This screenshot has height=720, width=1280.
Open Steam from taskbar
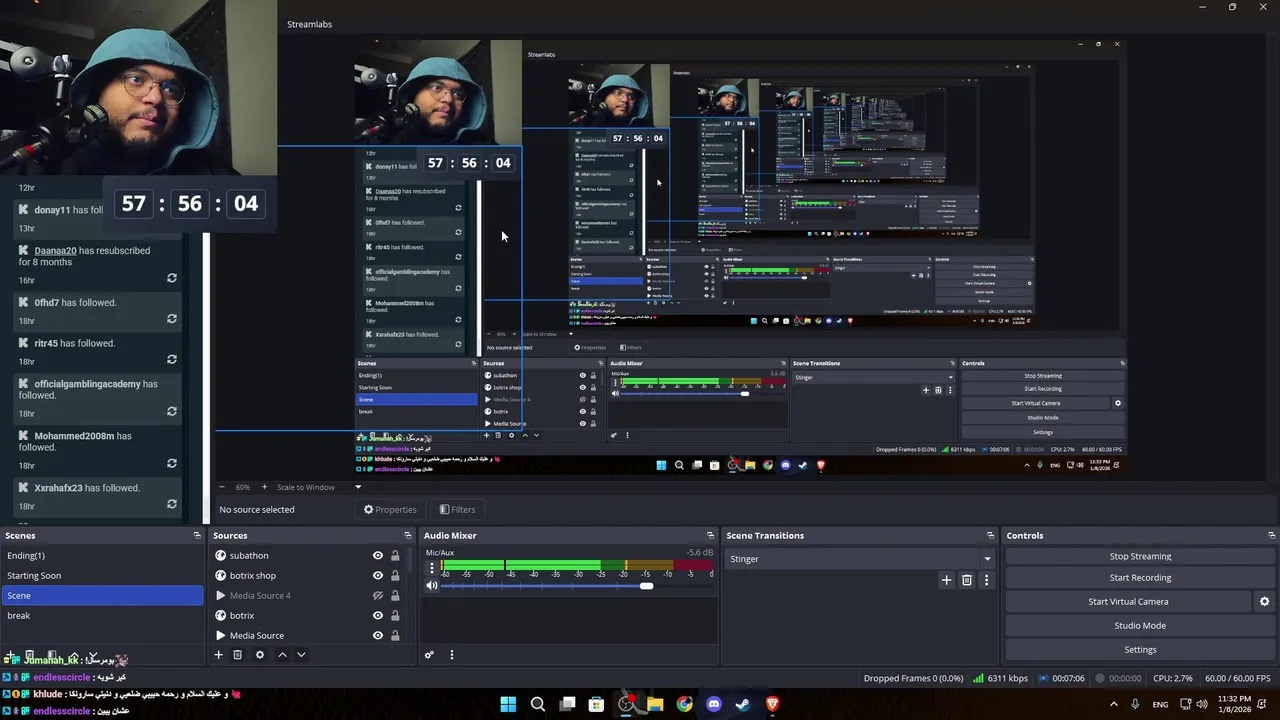[743, 704]
